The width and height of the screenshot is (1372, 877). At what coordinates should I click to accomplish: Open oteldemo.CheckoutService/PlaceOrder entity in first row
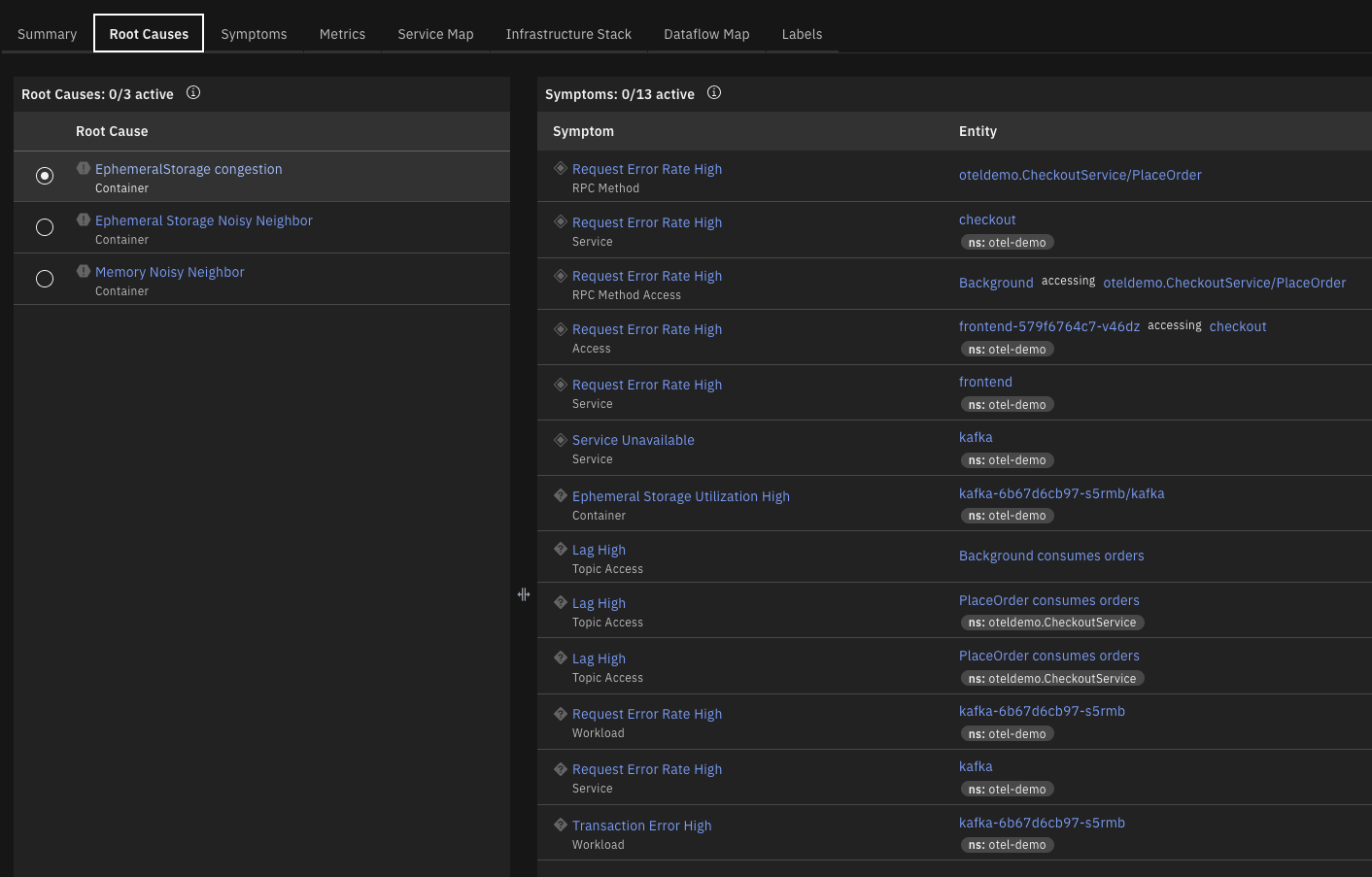pyautogui.click(x=1080, y=175)
